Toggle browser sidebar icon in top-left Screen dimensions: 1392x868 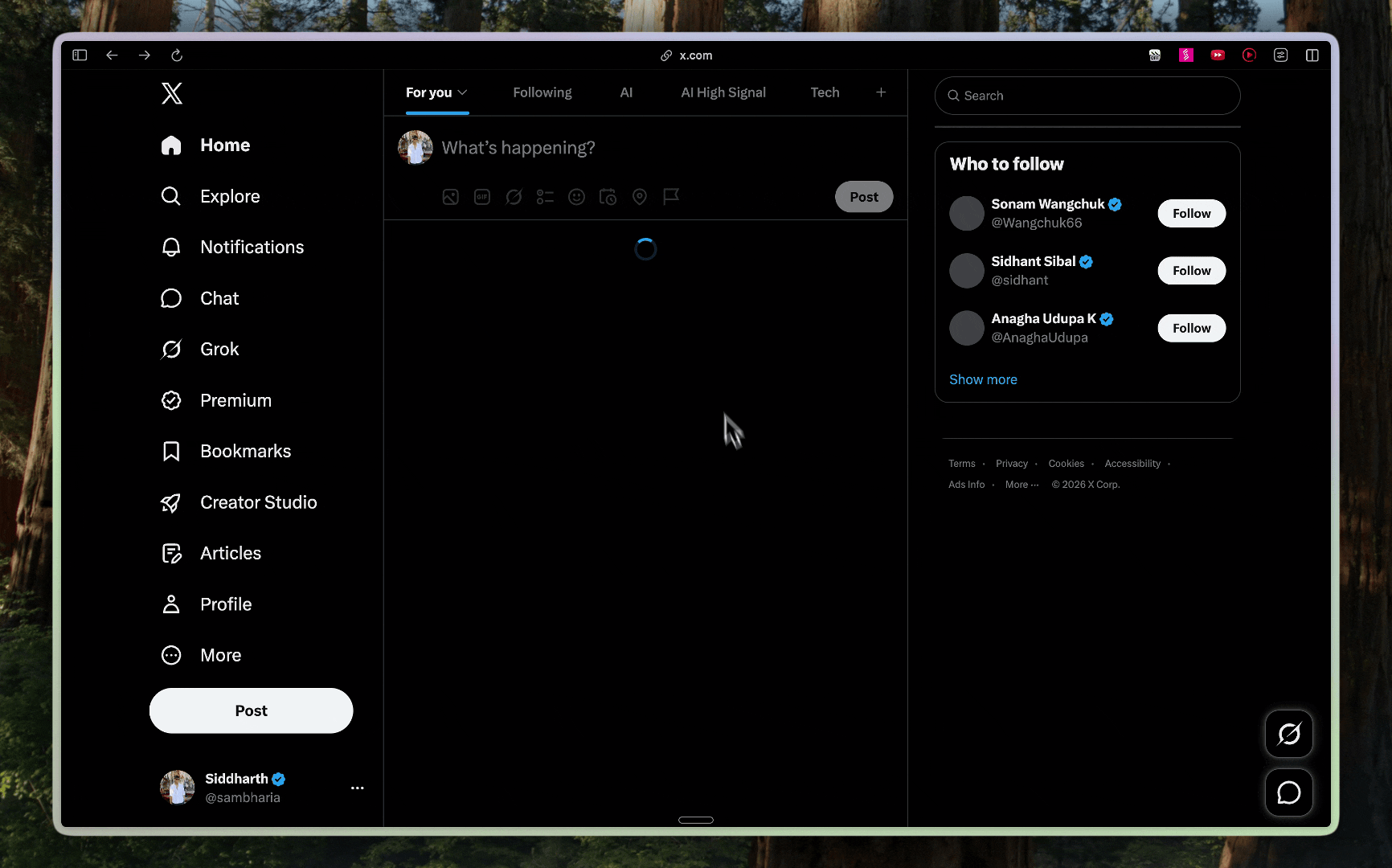coord(80,55)
